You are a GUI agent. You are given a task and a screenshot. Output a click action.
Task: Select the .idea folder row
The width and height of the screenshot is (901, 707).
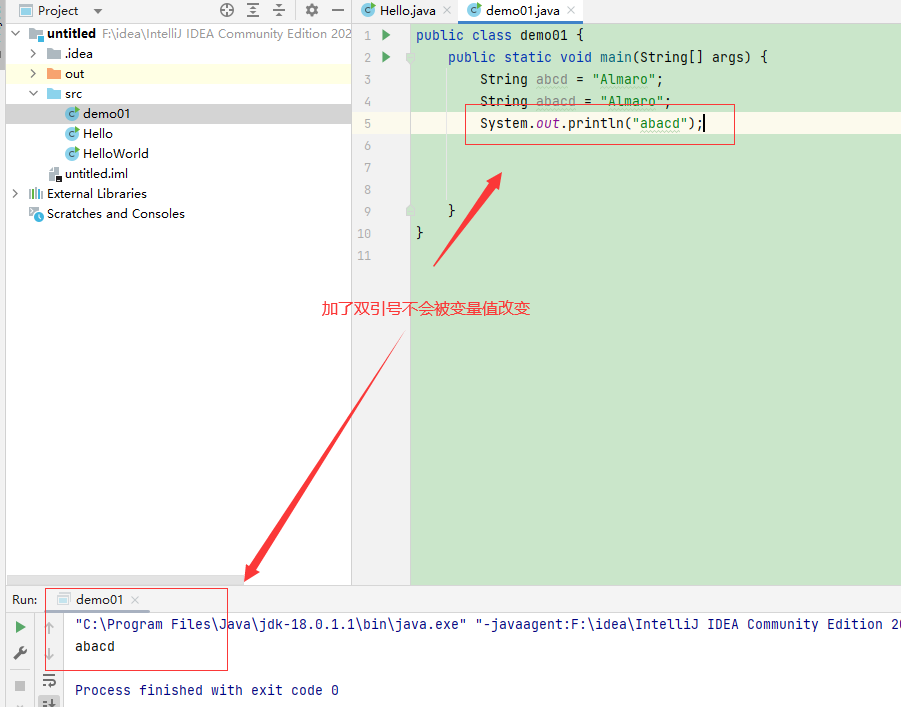pos(178,53)
